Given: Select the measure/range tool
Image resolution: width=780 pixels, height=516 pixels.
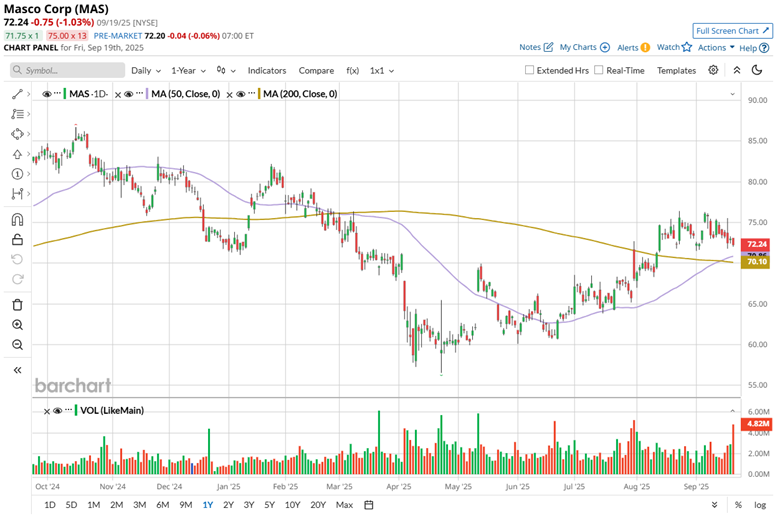Looking at the screenshot, I should pyautogui.click(x=17, y=194).
